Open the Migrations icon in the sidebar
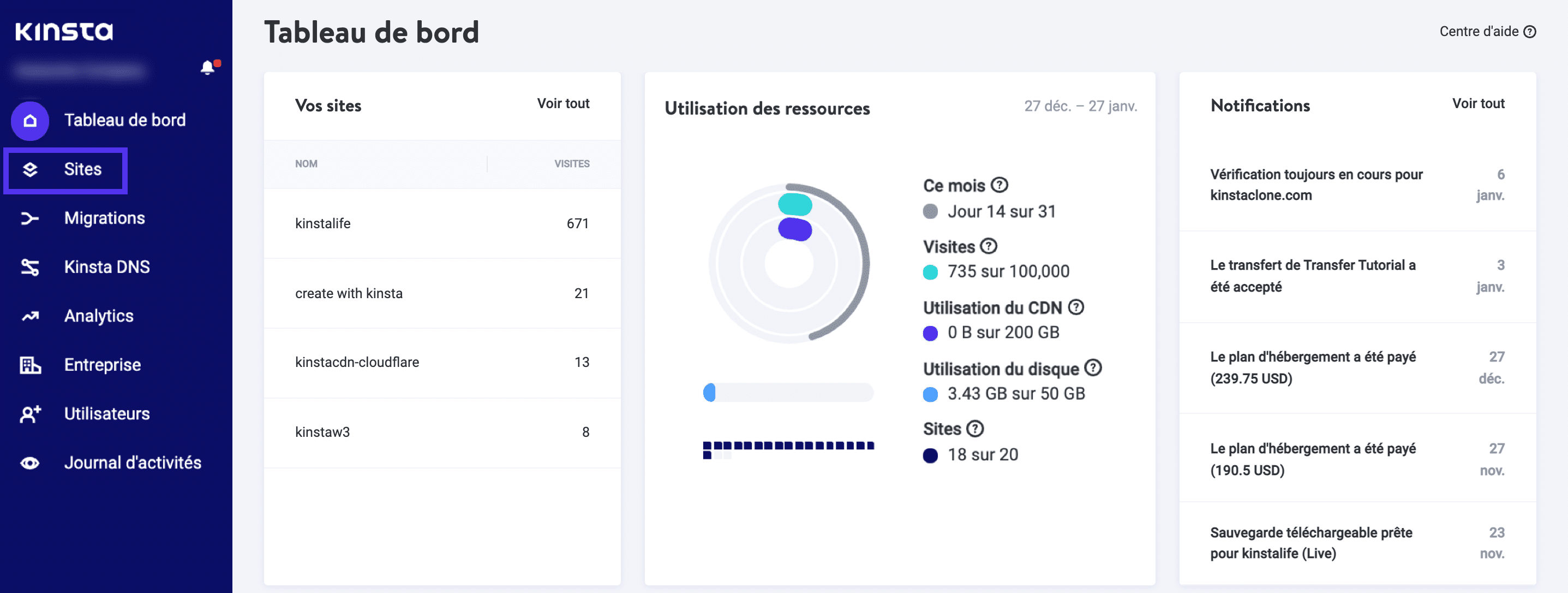 coord(30,218)
